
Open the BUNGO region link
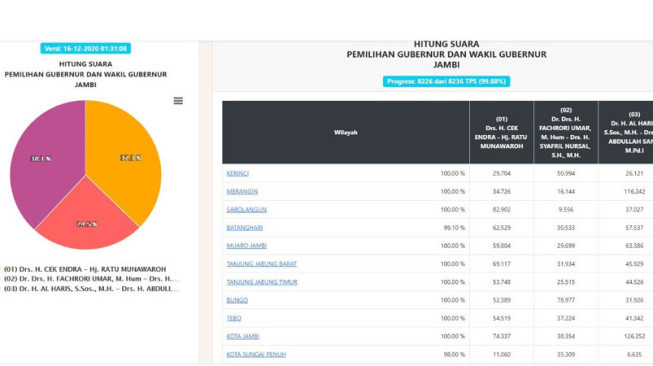pos(237,300)
